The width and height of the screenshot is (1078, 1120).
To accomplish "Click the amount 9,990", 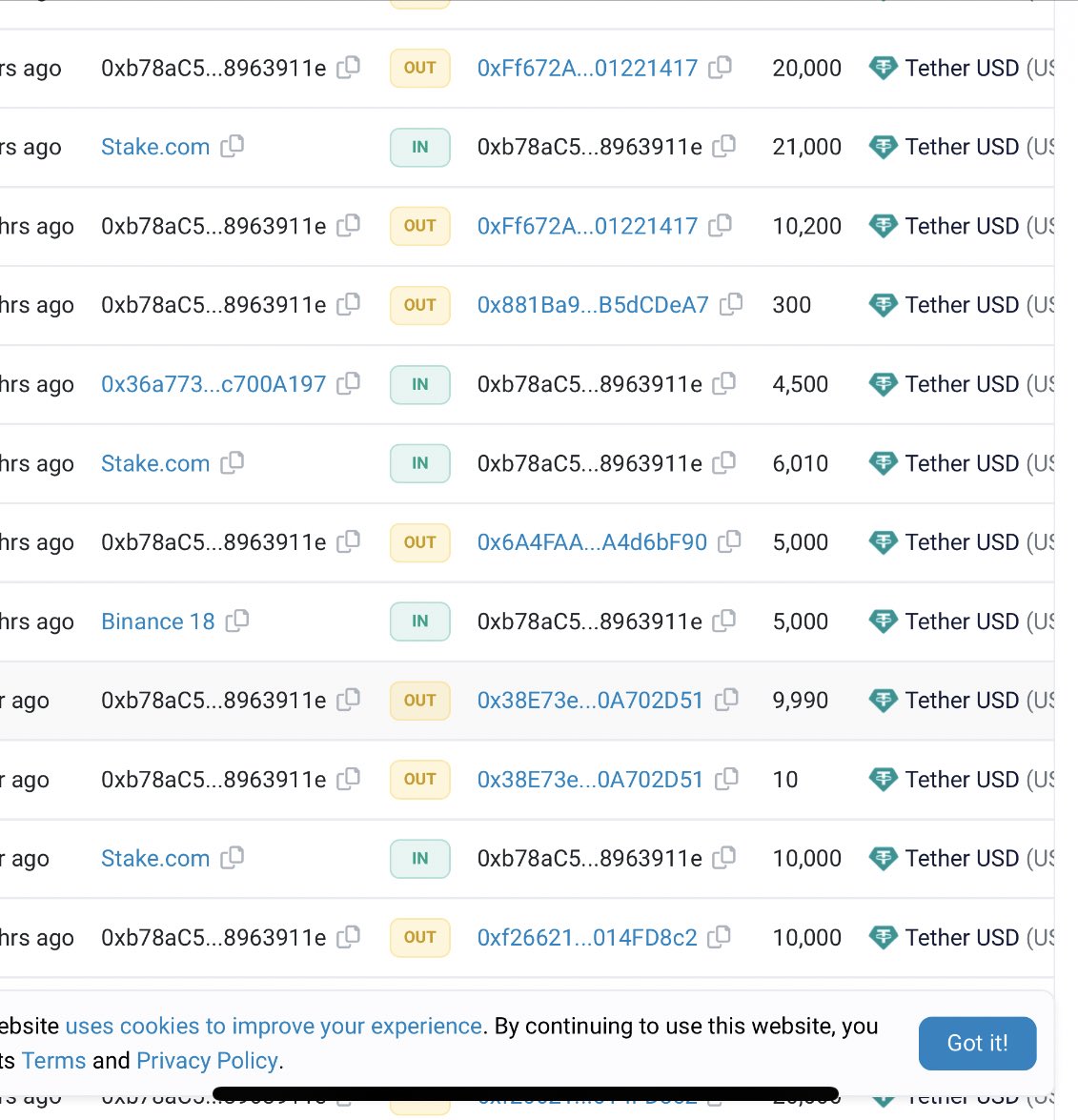I will click(x=800, y=701).
